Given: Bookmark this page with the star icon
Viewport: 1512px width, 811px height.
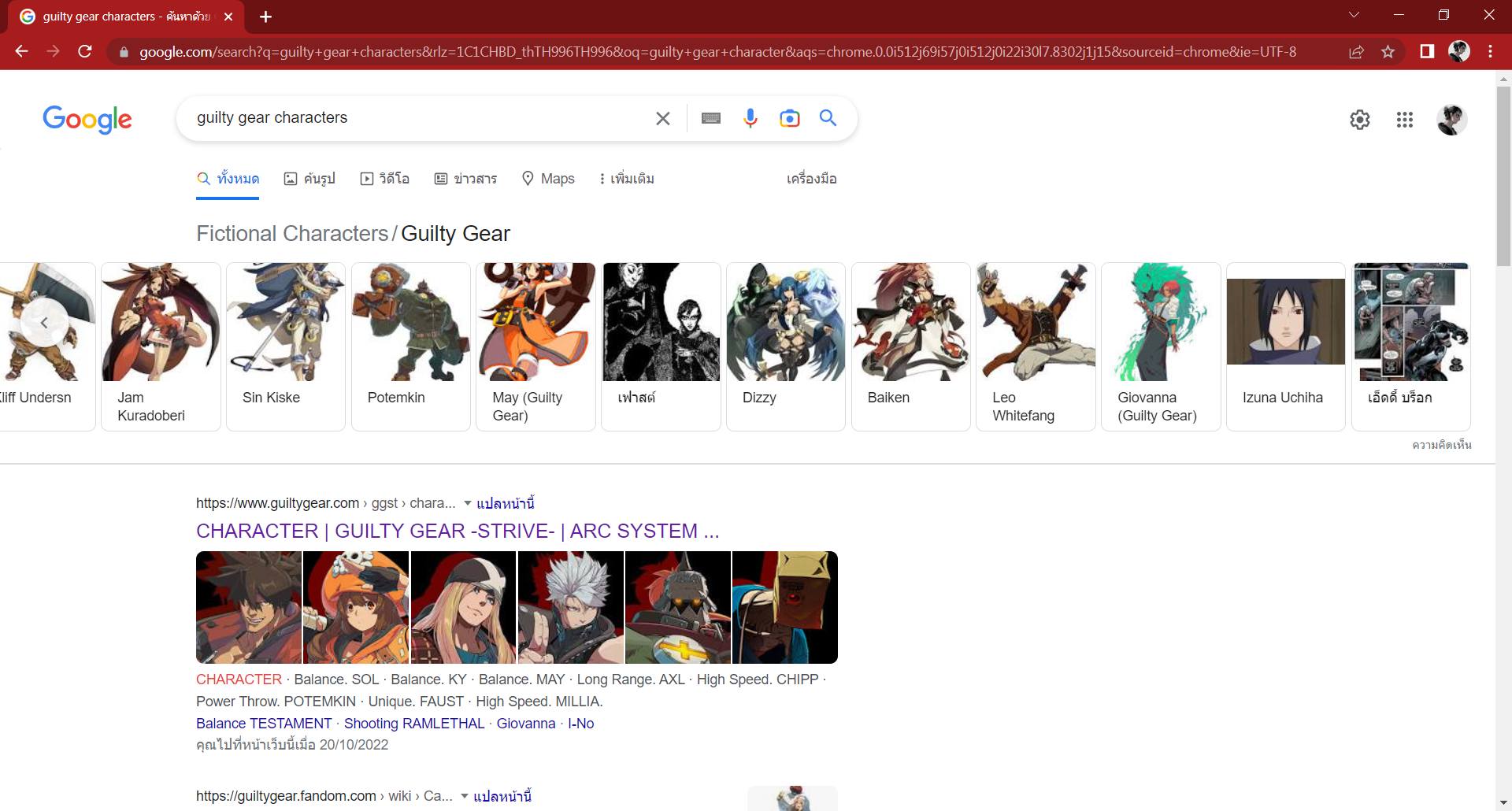Looking at the screenshot, I should tap(1388, 52).
